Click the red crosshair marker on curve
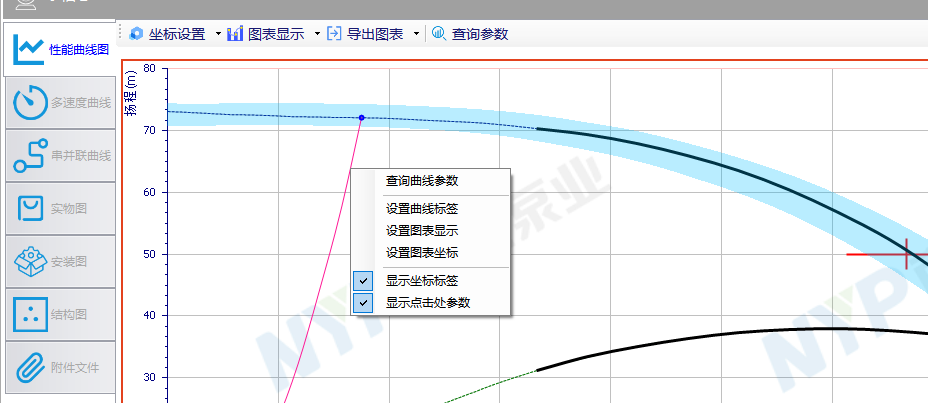The image size is (928, 403). tap(906, 254)
